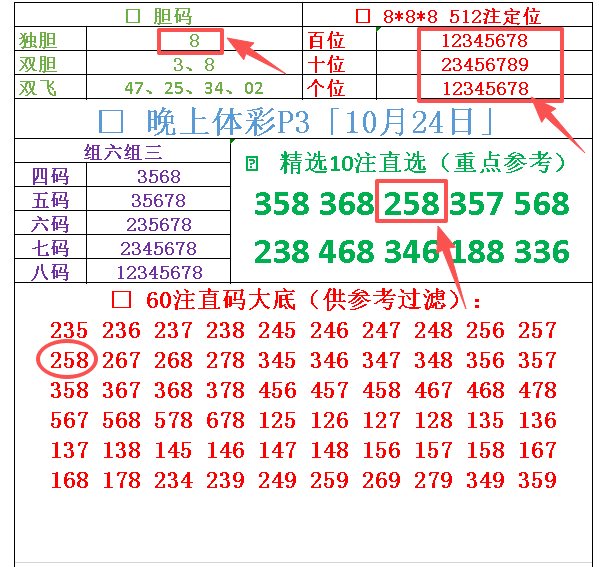Select red number 278
This screenshot has width=601, height=567.
[x=225, y=360]
